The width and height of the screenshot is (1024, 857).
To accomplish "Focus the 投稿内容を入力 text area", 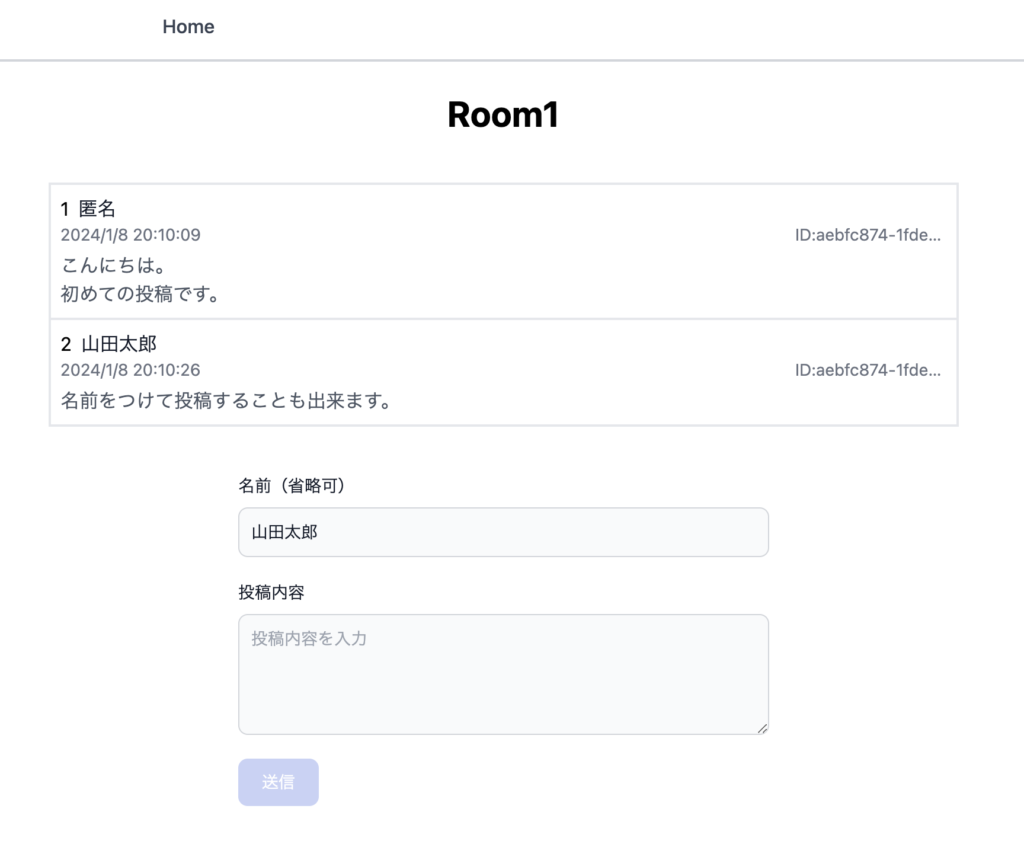I will click(x=503, y=674).
